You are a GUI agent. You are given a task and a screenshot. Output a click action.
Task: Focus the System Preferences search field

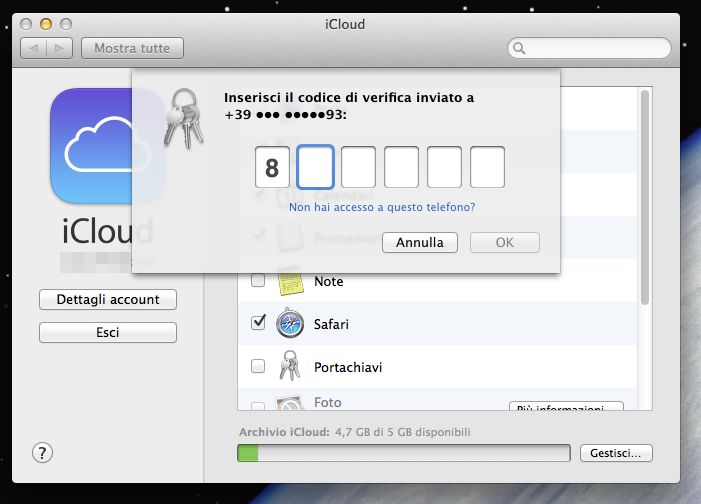[x=589, y=48]
